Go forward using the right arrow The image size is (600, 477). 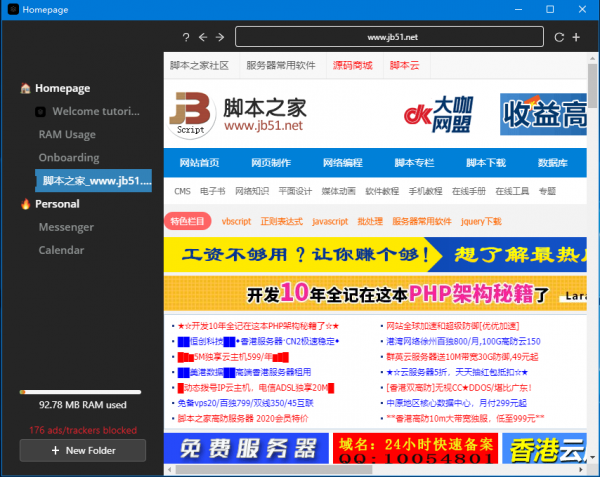click(219, 37)
